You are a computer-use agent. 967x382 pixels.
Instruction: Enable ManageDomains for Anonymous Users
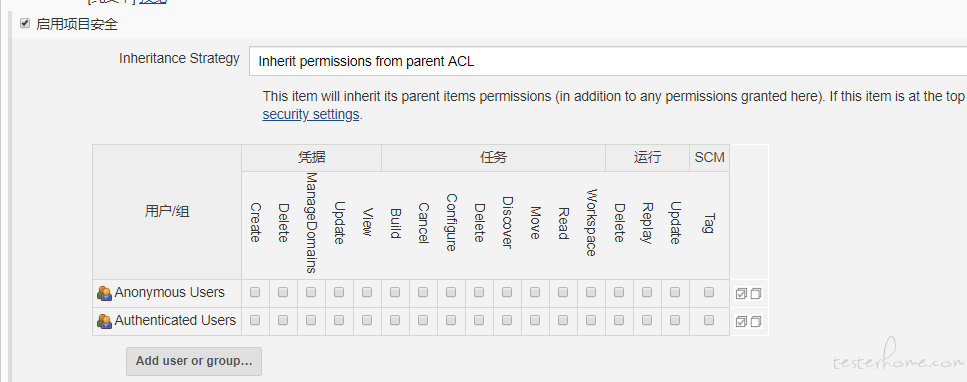(311, 293)
